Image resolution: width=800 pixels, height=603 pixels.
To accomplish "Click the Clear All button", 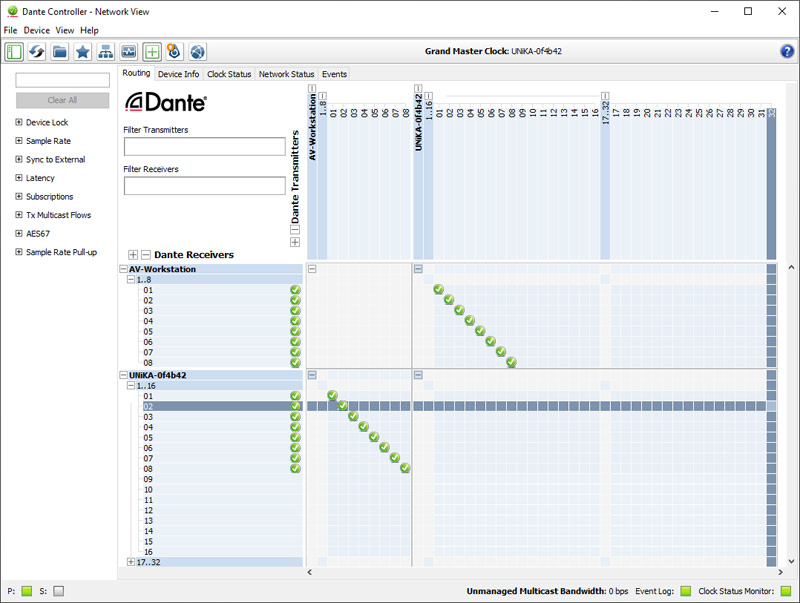I will tap(62, 100).
